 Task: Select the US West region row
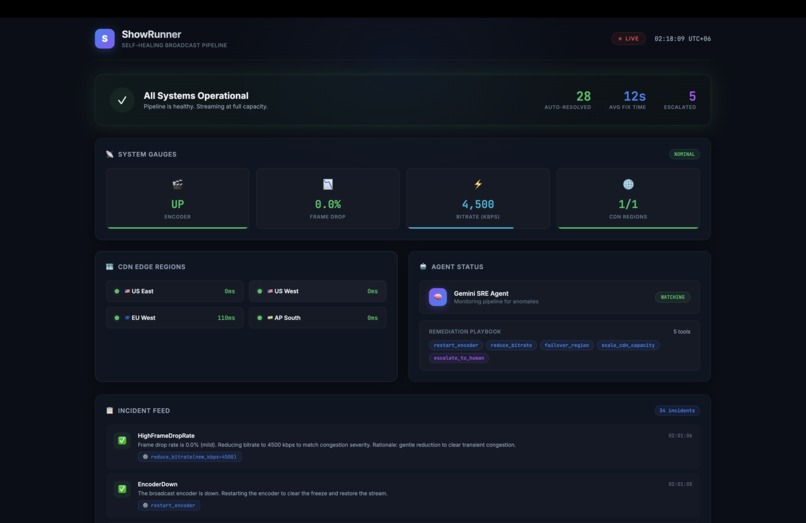[318, 291]
